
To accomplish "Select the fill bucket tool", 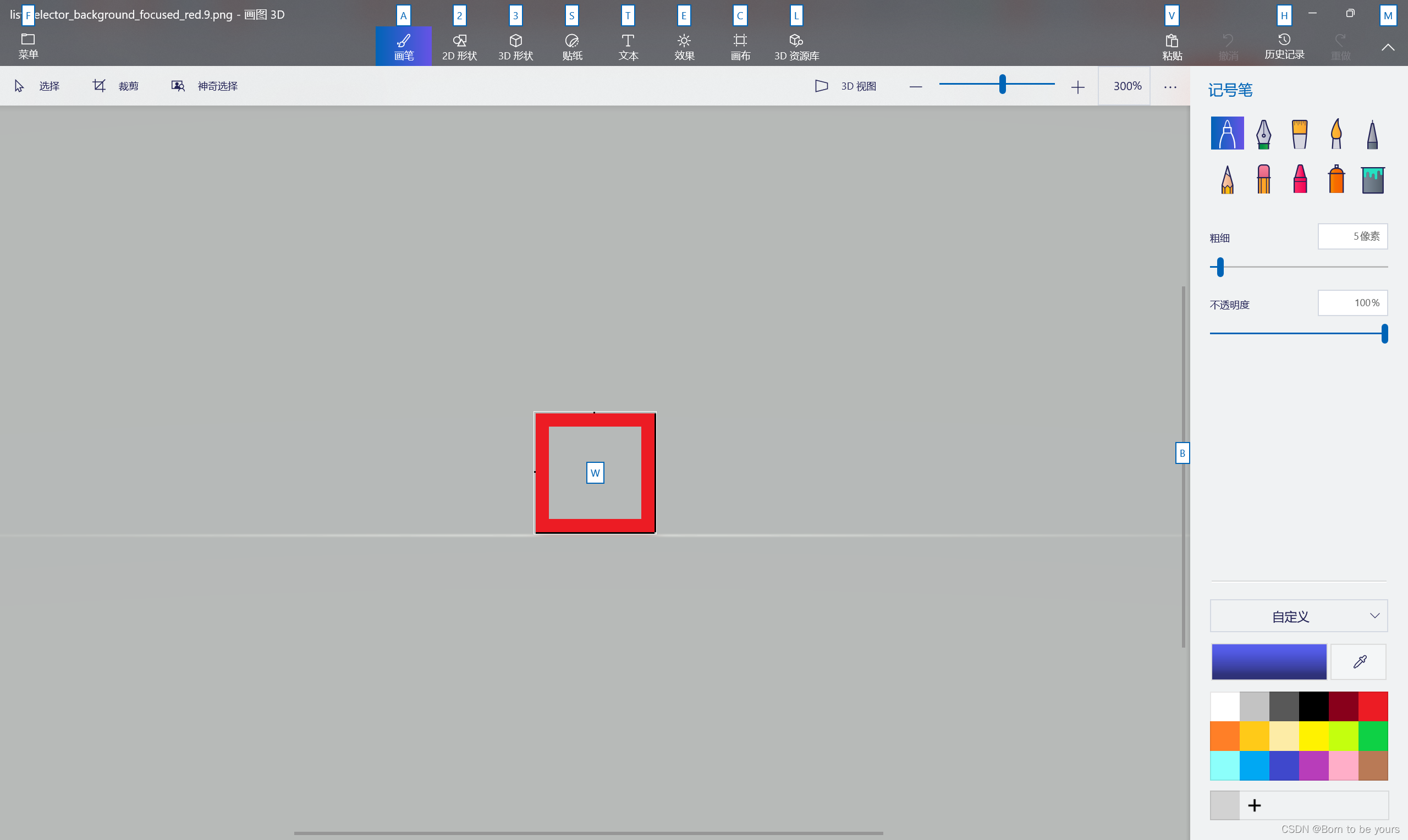I will (x=1372, y=180).
